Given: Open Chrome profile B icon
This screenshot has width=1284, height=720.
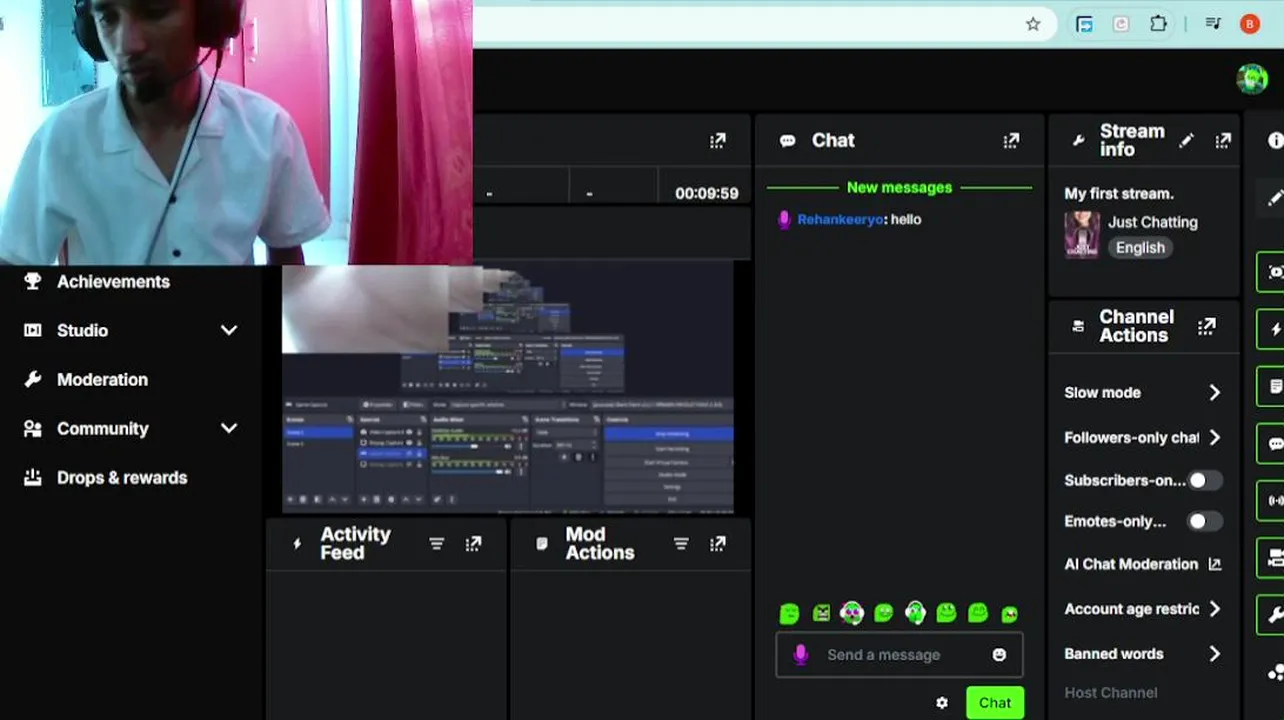Looking at the screenshot, I should tap(1250, 24).
